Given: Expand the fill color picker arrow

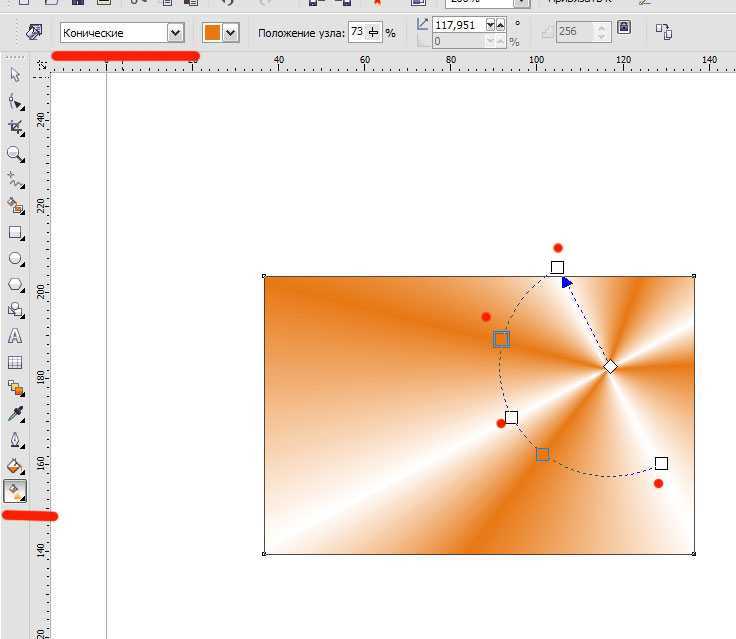Looking at the screenshot, I should pyautogui.click(x=230, y=33).
